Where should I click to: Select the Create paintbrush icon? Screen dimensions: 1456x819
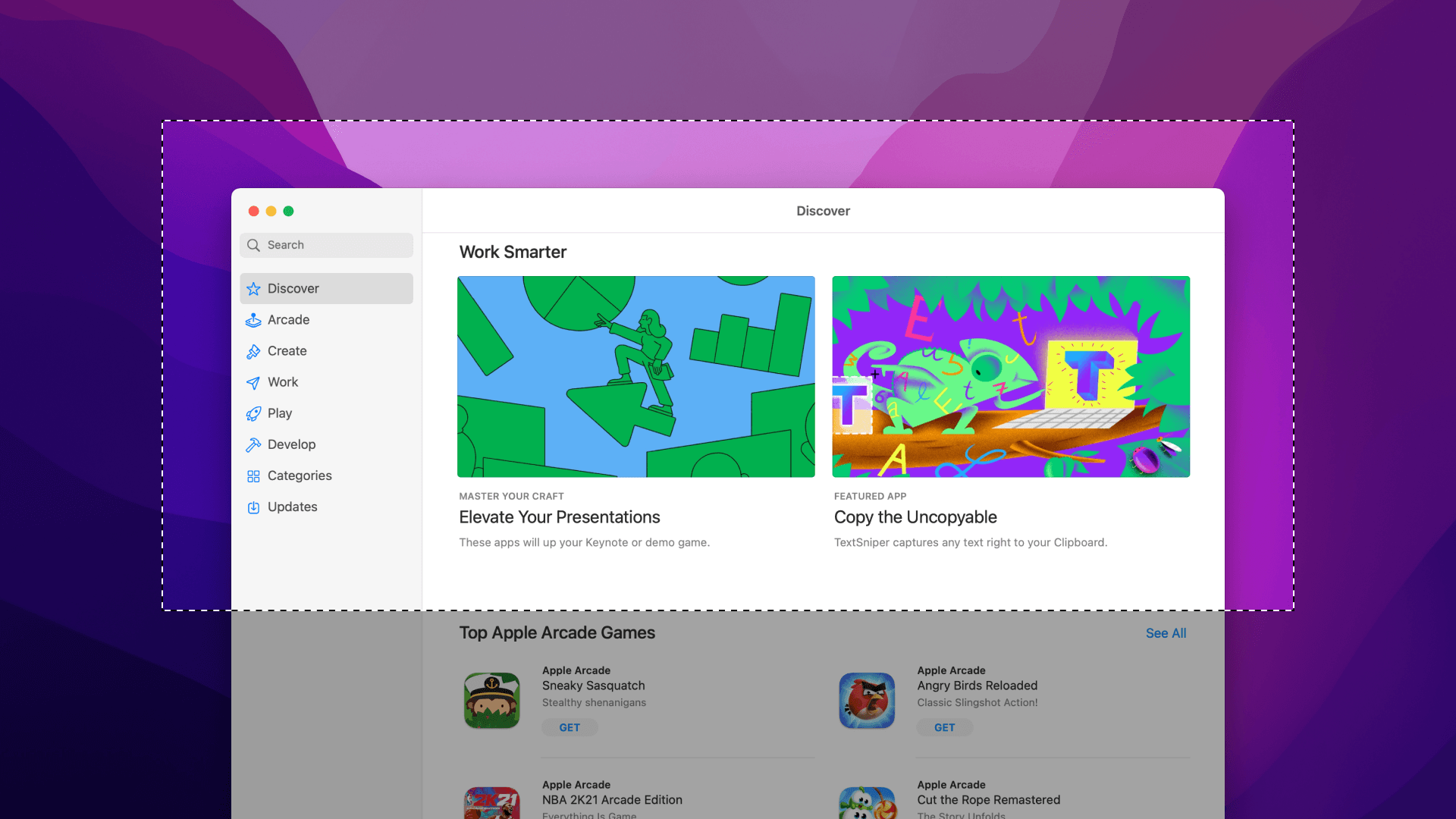(253, 351)
